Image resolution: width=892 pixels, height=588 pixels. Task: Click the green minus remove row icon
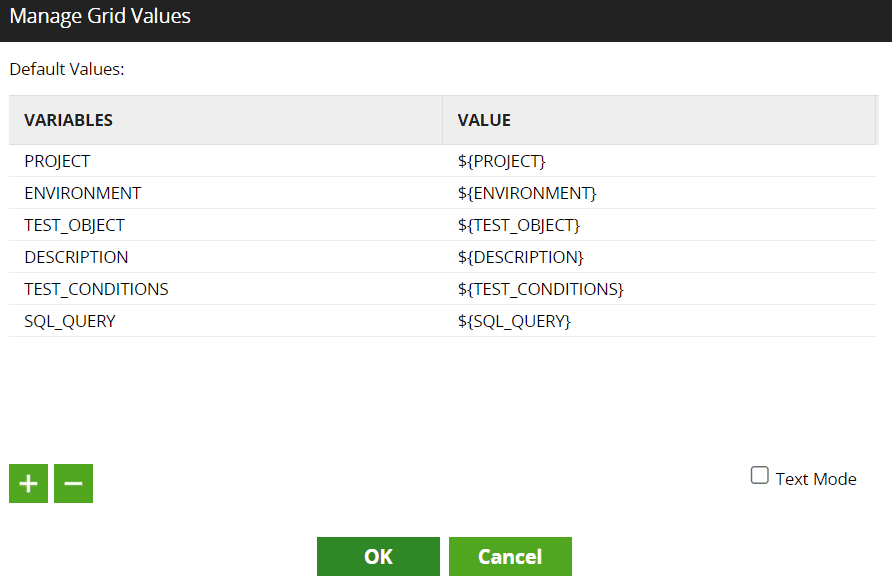point(73,484)
